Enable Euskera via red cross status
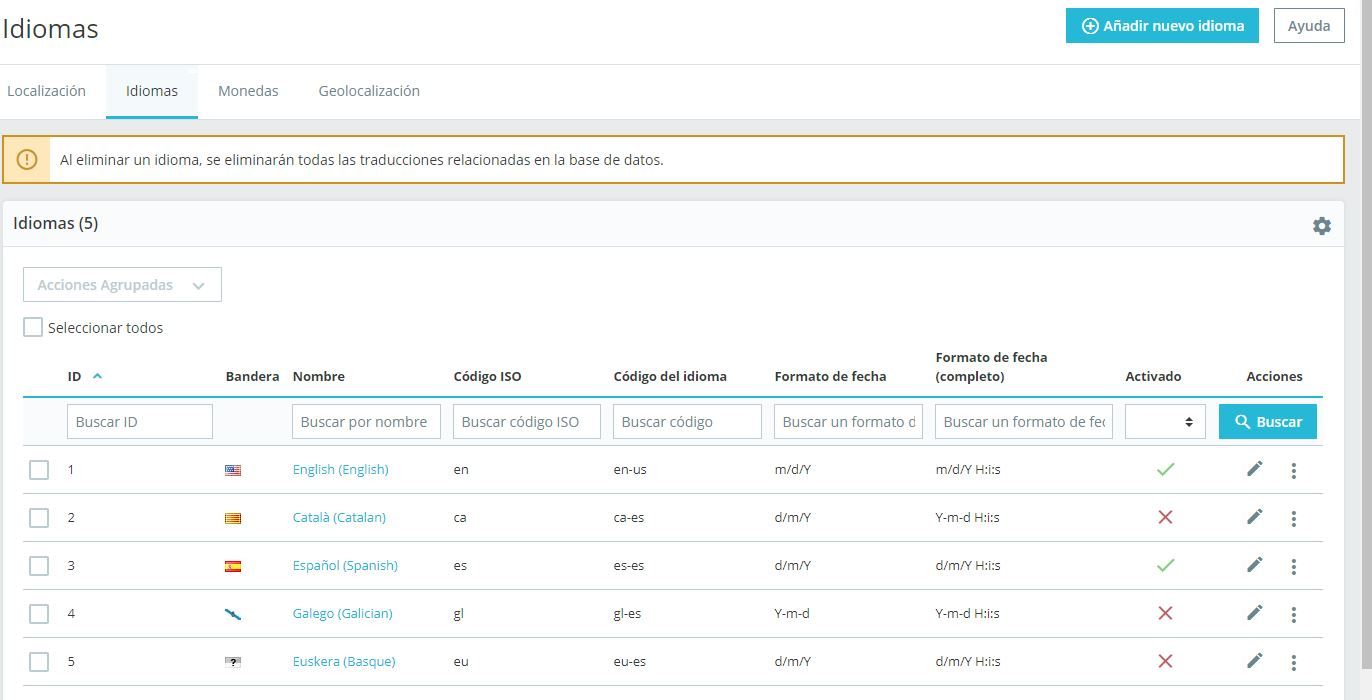The width and height of the screenshot is (1372, 700). point(1165,661)
